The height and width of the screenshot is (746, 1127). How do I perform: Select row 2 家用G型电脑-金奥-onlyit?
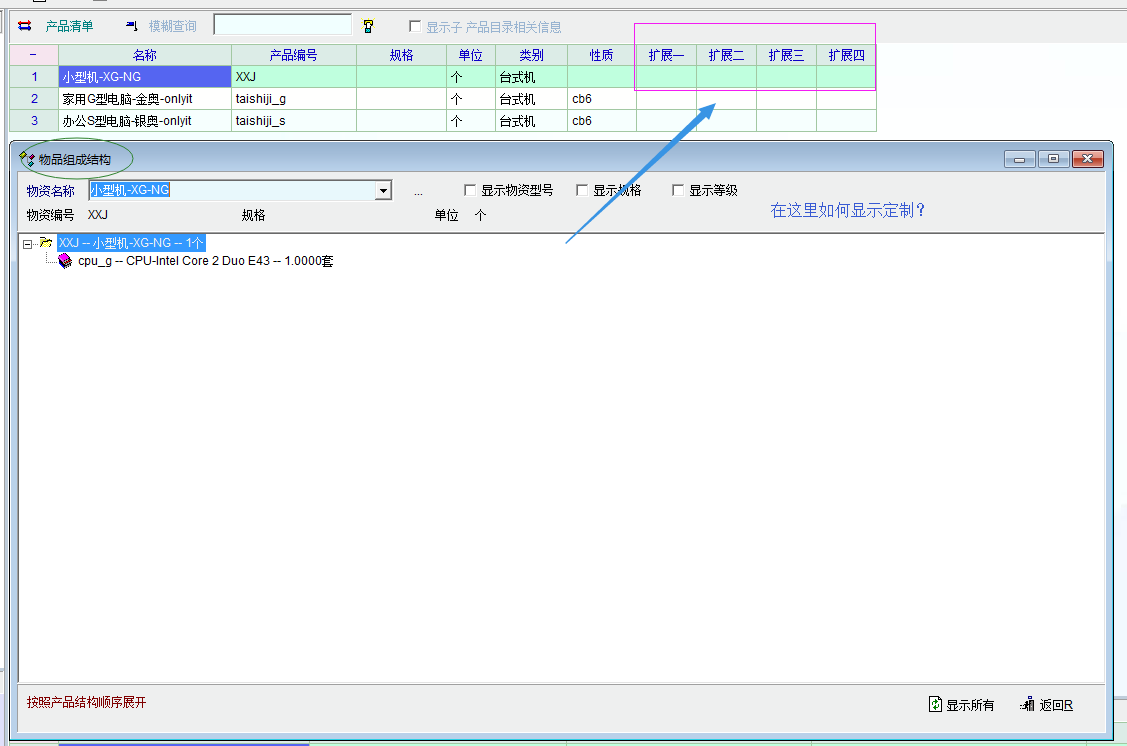145,99
